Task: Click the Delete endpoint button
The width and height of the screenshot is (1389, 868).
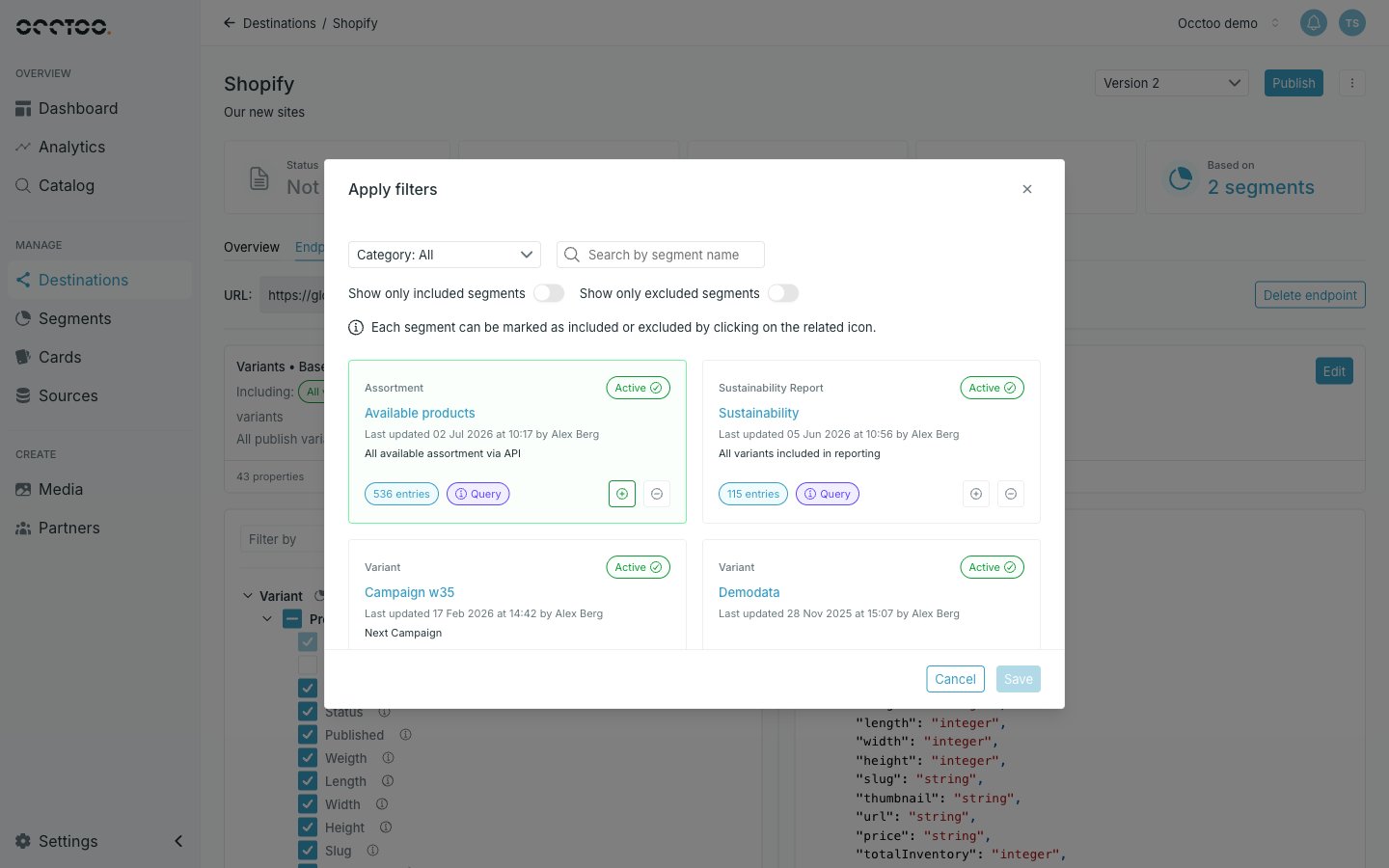Action: pos(1310,295)
